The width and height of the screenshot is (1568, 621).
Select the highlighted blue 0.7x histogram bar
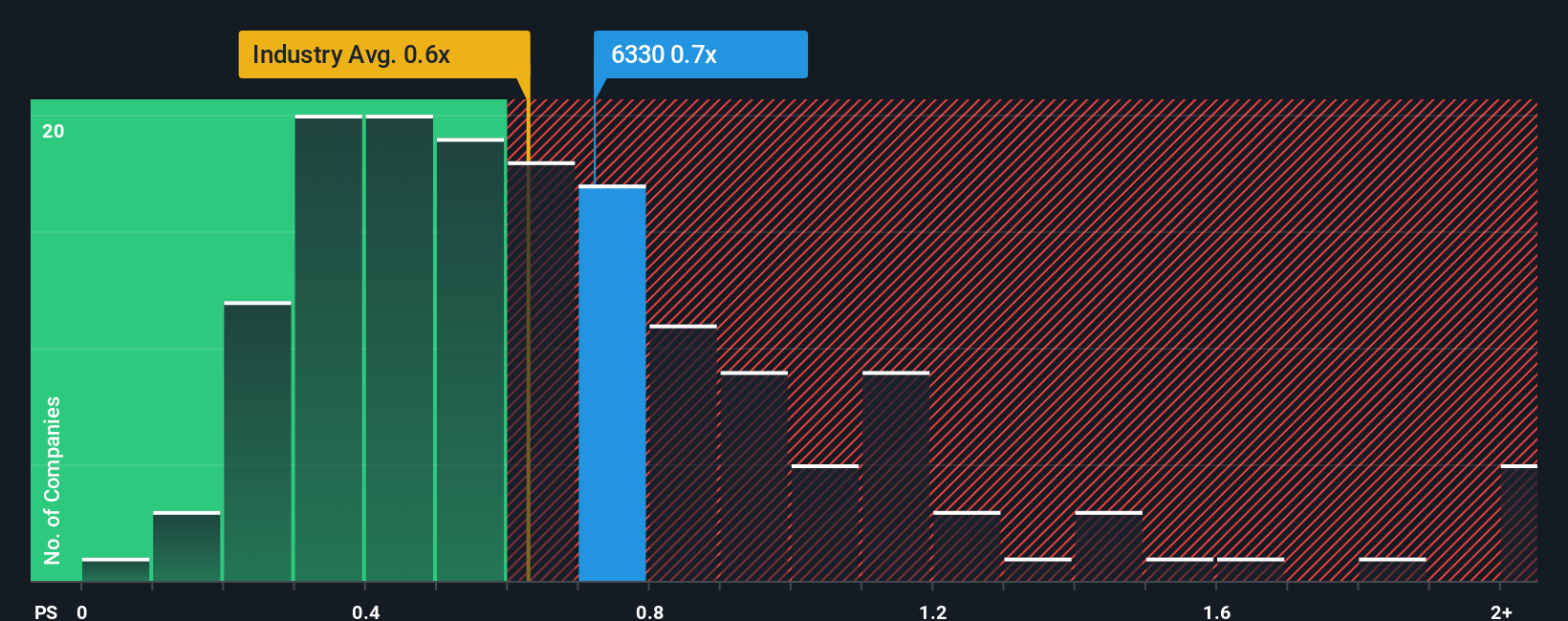tap(612, 383)
